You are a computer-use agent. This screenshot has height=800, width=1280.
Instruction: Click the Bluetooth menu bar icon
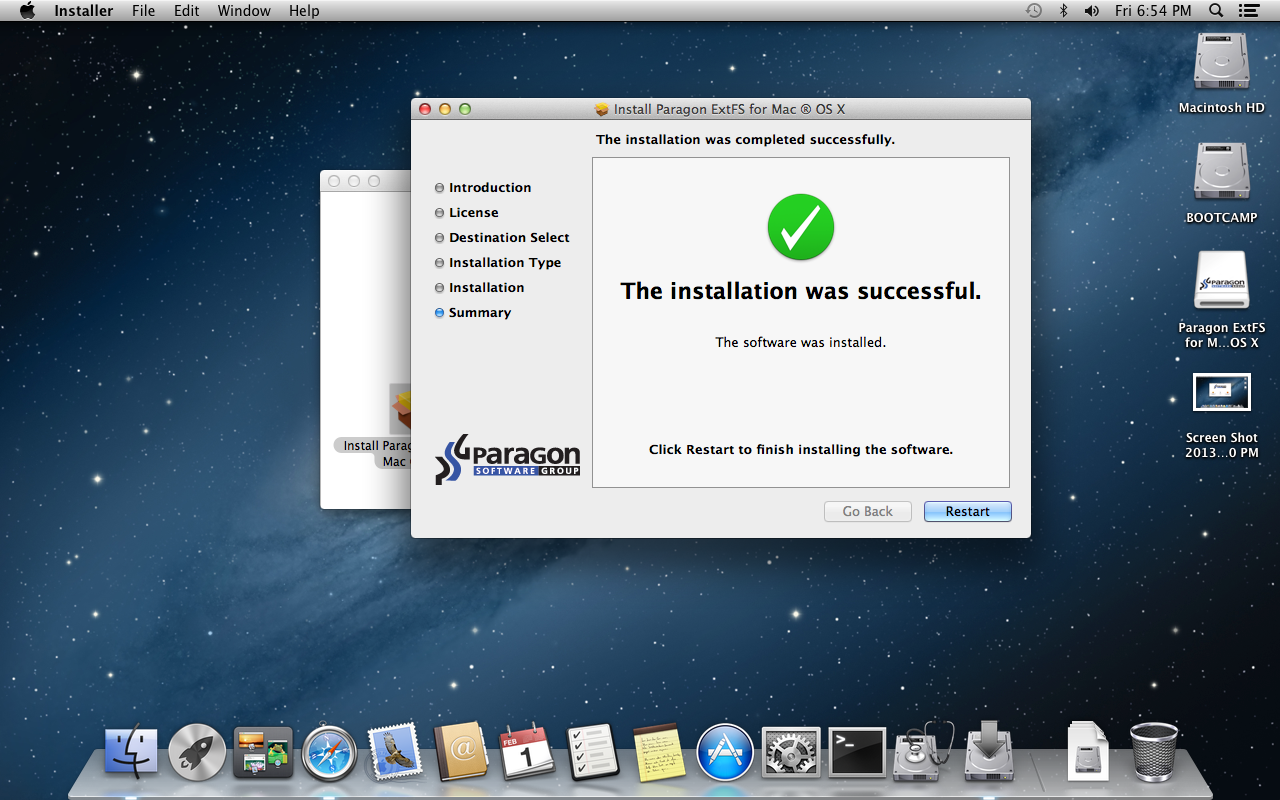1064,11
